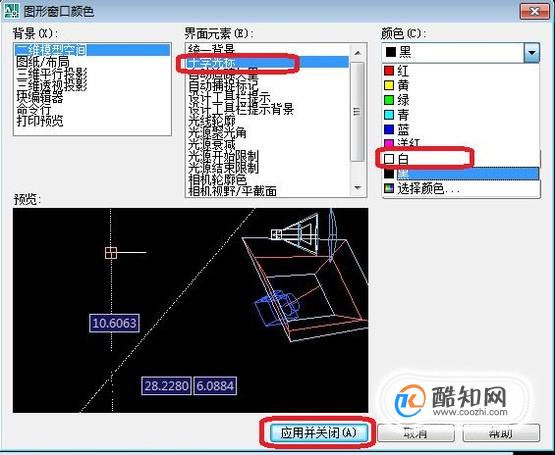This screenshot has width=555, height=455.
Task: Click scroll-down arrow of interface elements list
Action: (357, 188)
